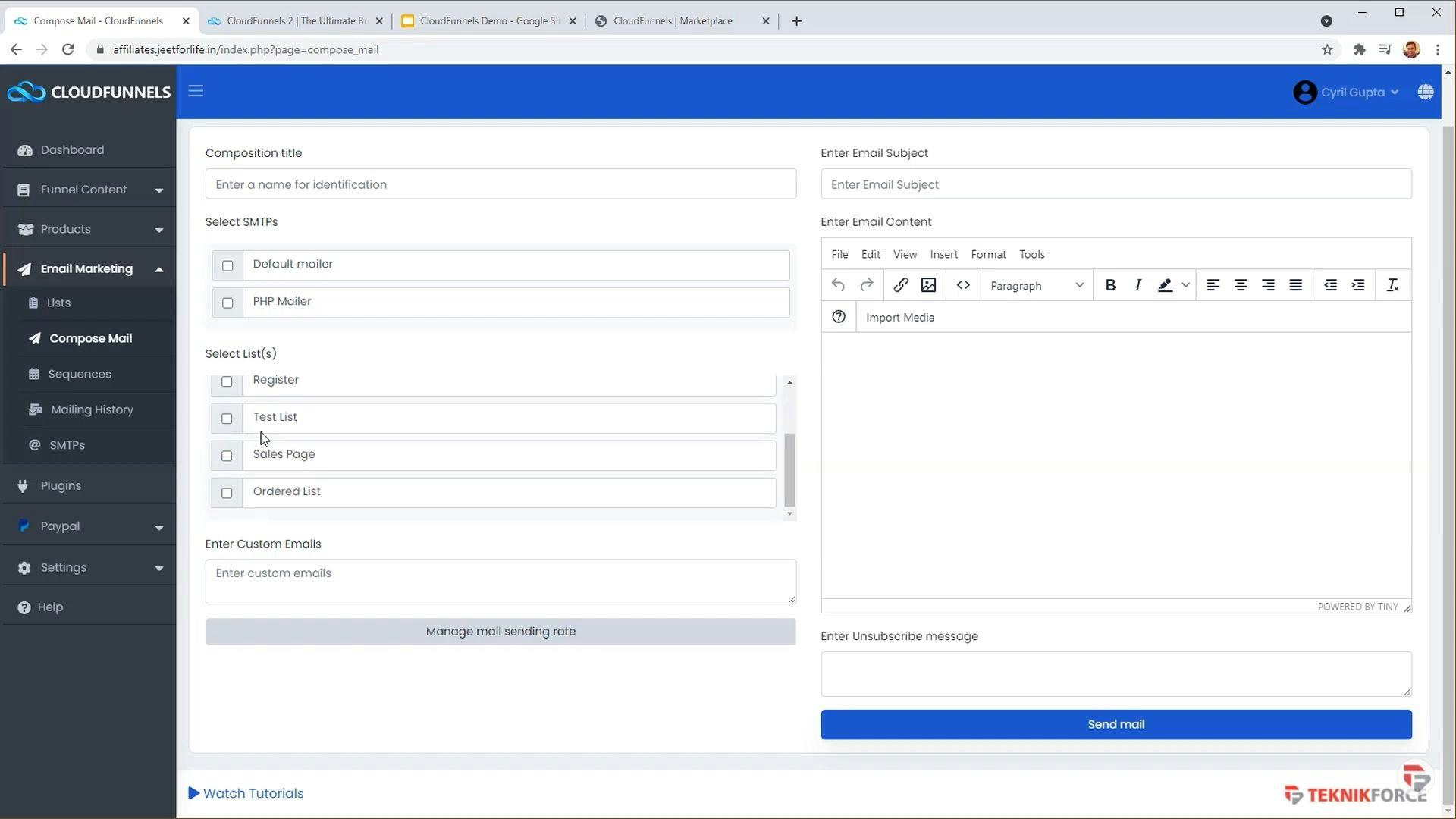The height and width of the screenshot is (819, 1456).
Task: Open the Source Code view icon
Action: pyautogui.click(x=963, y=285)
